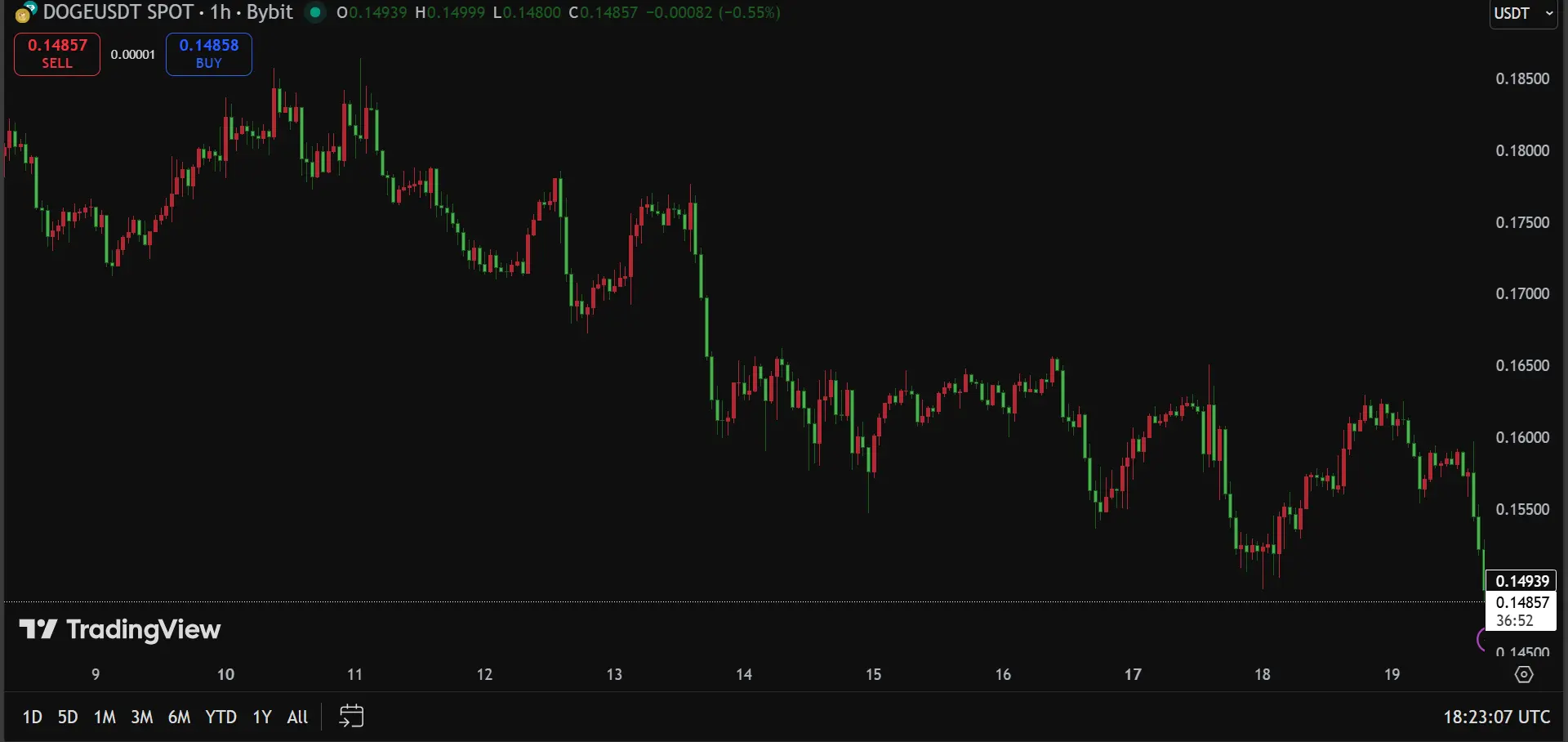Click date 10 on time axis

pos(225,674)
